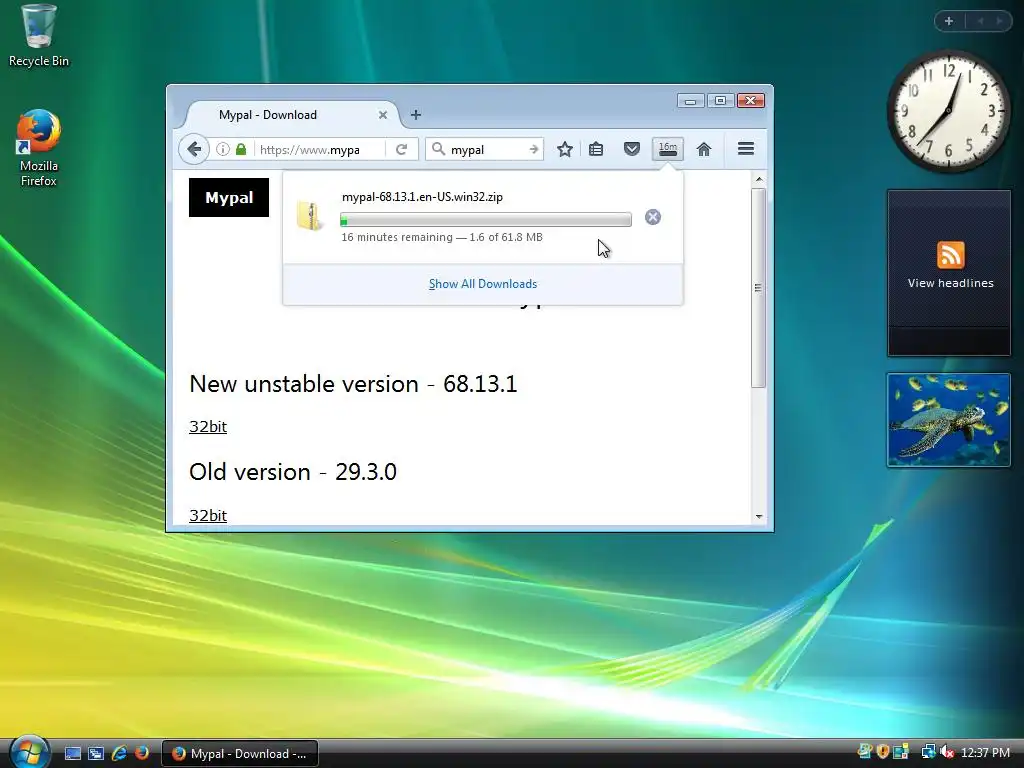Image resolution: width=1024 pixels, height=768 pixels.
Task: Click Switch between windows quick launch icon
Action: (96, 754)
